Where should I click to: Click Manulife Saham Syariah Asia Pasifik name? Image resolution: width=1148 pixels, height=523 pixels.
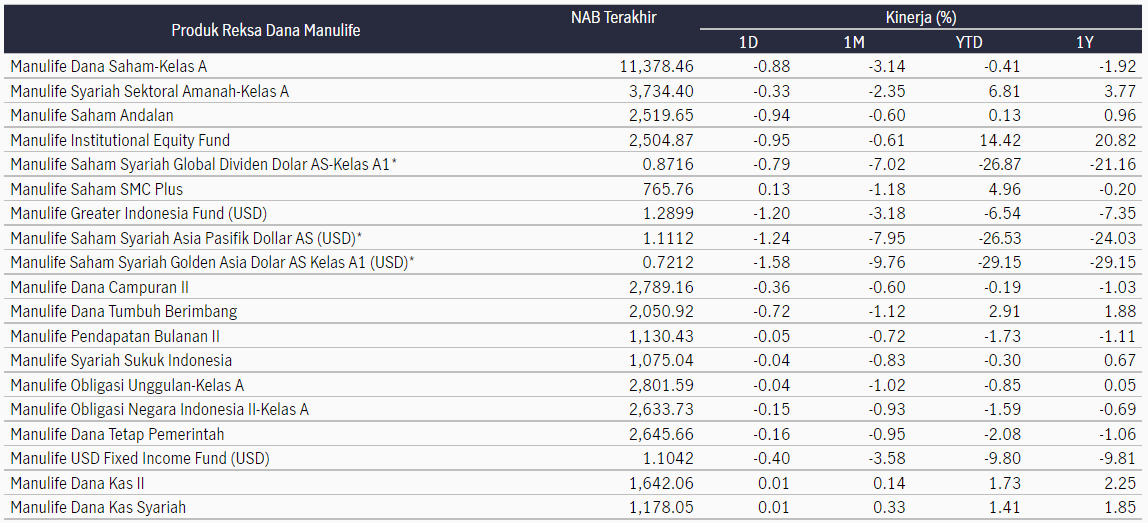point(187,238)
